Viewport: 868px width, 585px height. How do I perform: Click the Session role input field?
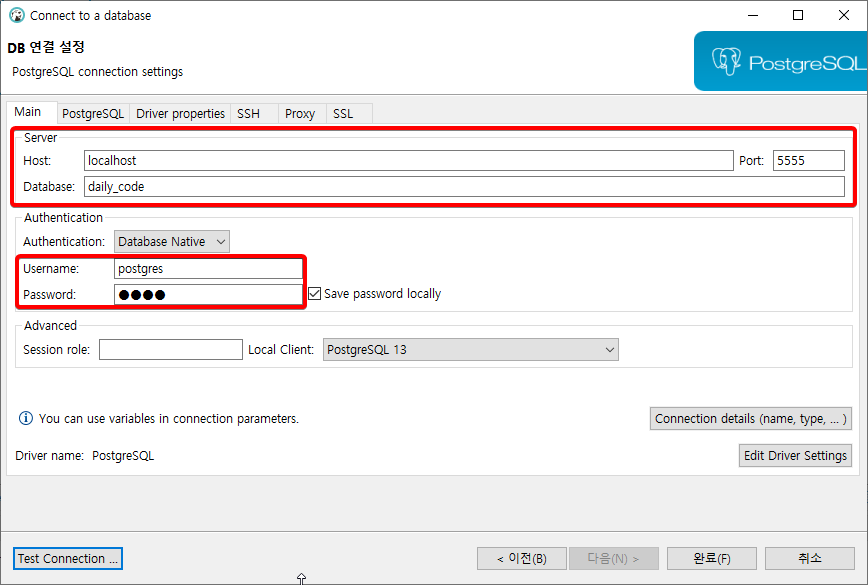pyautogui.click(x=170, y=349)
